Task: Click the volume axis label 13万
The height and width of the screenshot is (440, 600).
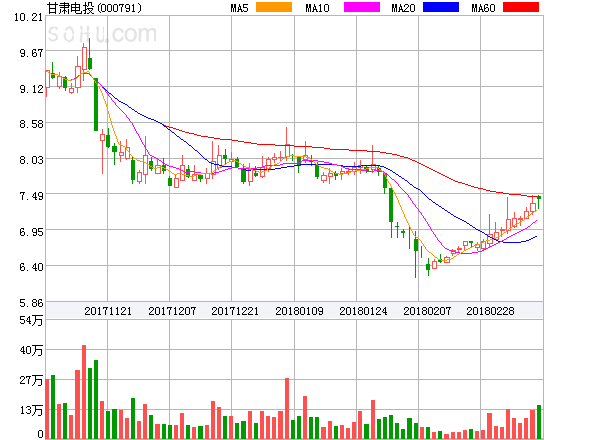Action: pos(31,410)
